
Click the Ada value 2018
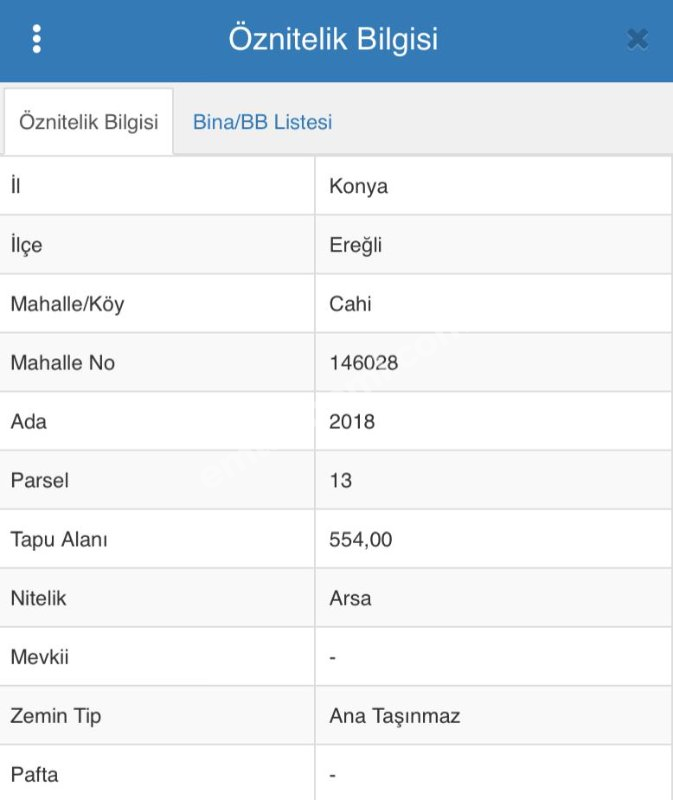click(x=352, y=421)
